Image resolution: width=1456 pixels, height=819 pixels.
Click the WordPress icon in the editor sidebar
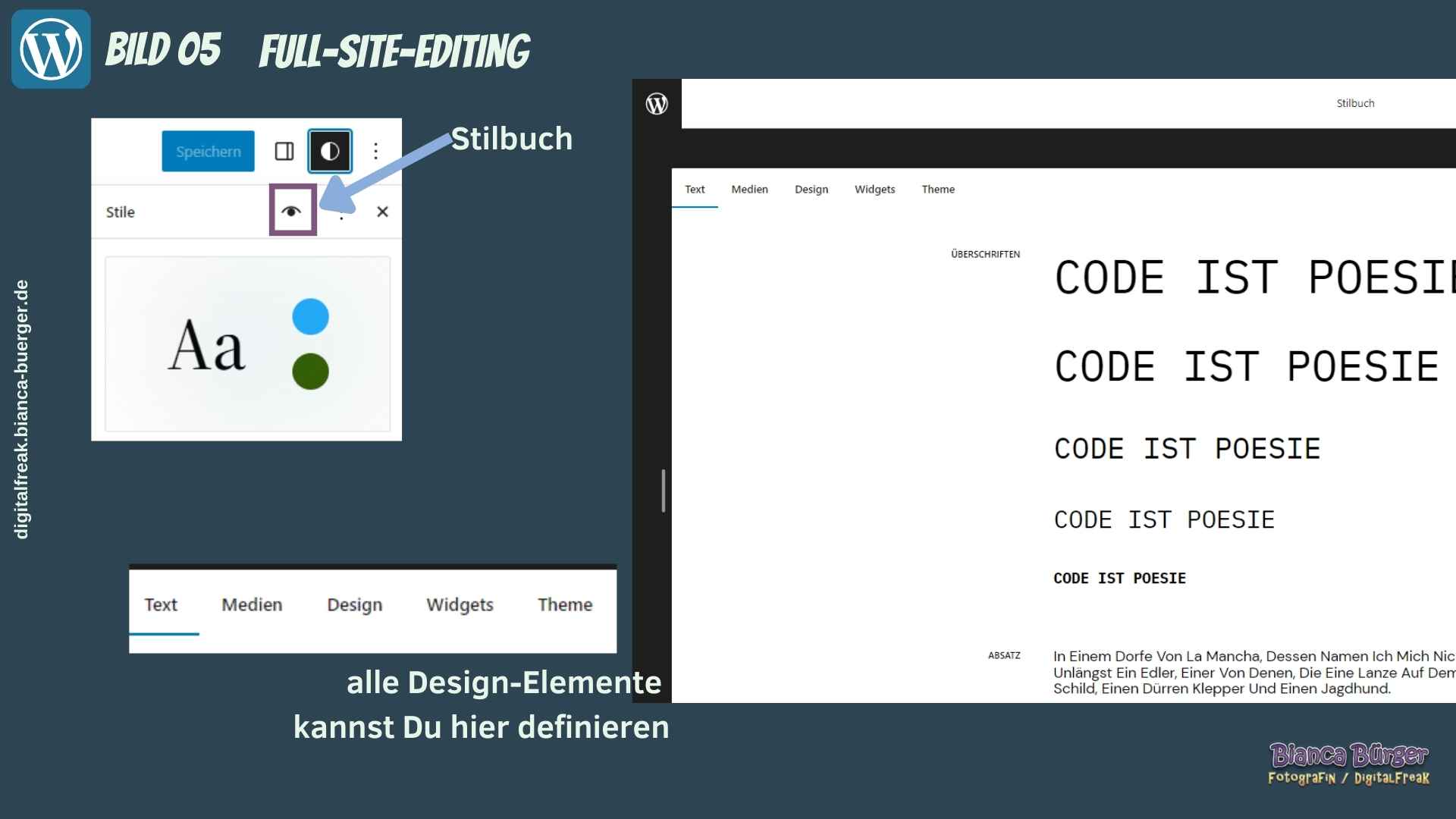click(x=657, y=104)
